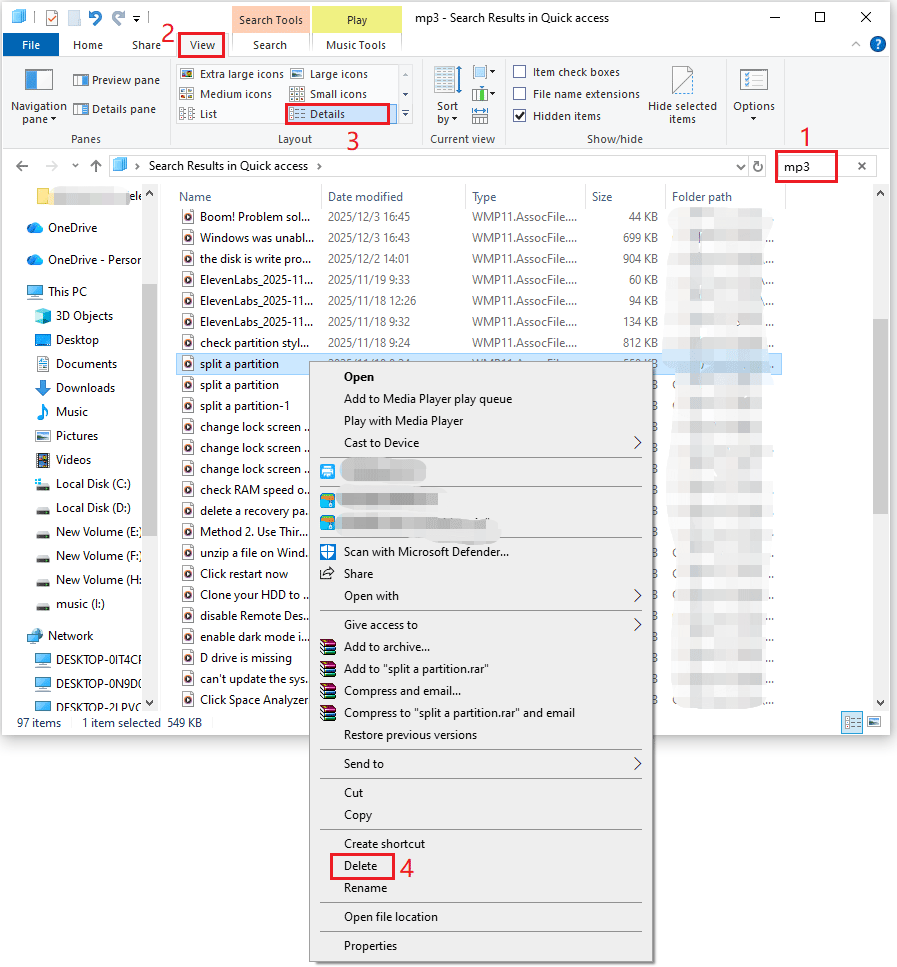Click the file list vertical scrollbar

(880, 418)
